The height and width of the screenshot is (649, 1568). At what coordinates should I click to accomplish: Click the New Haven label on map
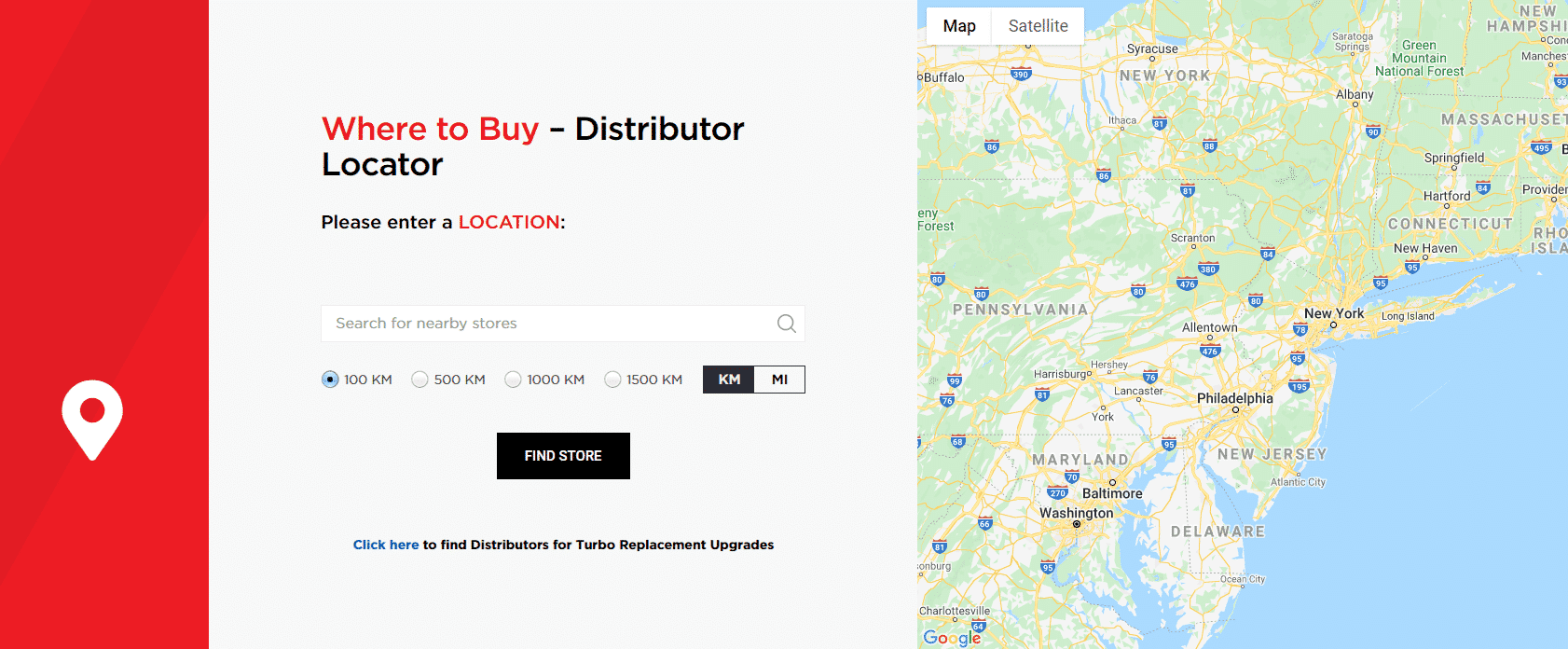[x=1425, y=248]
